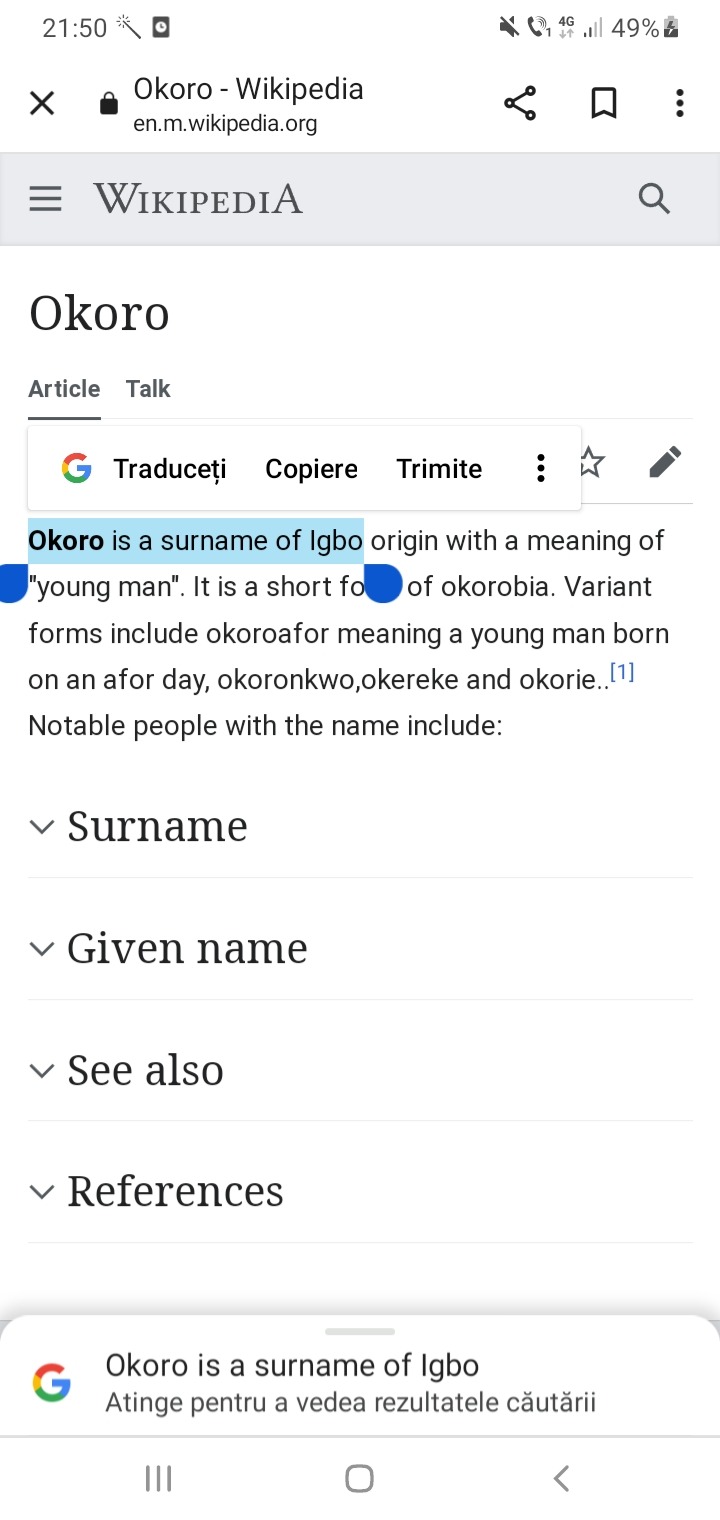
Task: Select the Article tab
Action: point(64,389)
